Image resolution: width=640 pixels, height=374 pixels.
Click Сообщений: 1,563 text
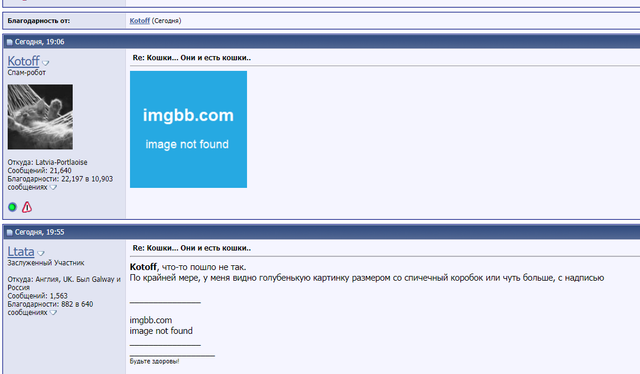coord(38,296)
